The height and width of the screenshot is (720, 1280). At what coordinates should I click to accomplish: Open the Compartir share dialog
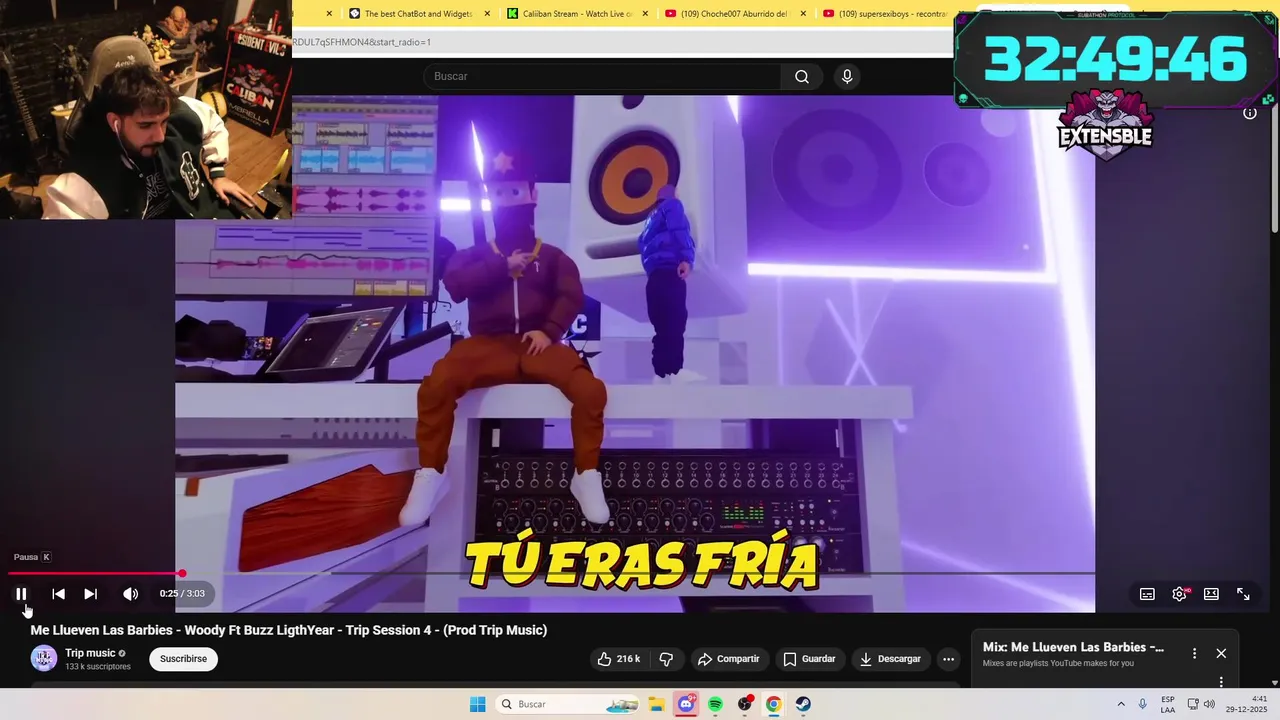729,659
